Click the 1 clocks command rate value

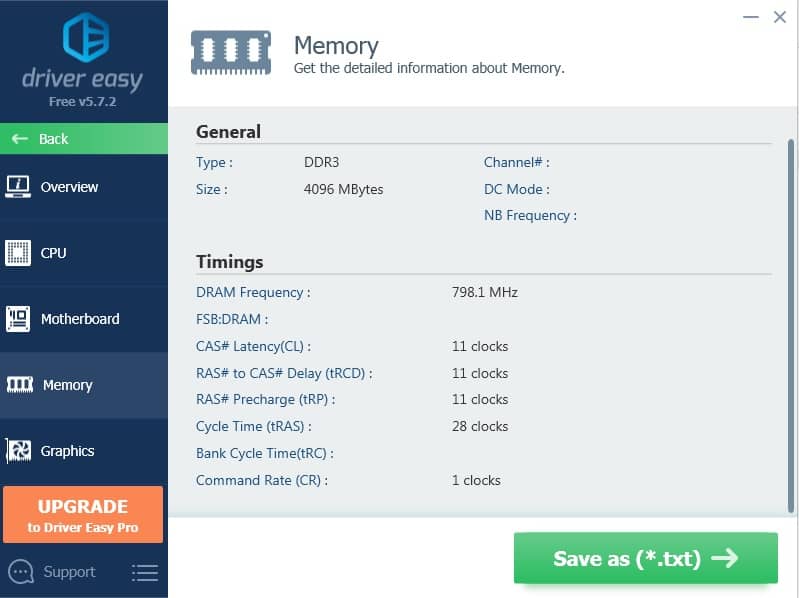(x=476, y=480)
